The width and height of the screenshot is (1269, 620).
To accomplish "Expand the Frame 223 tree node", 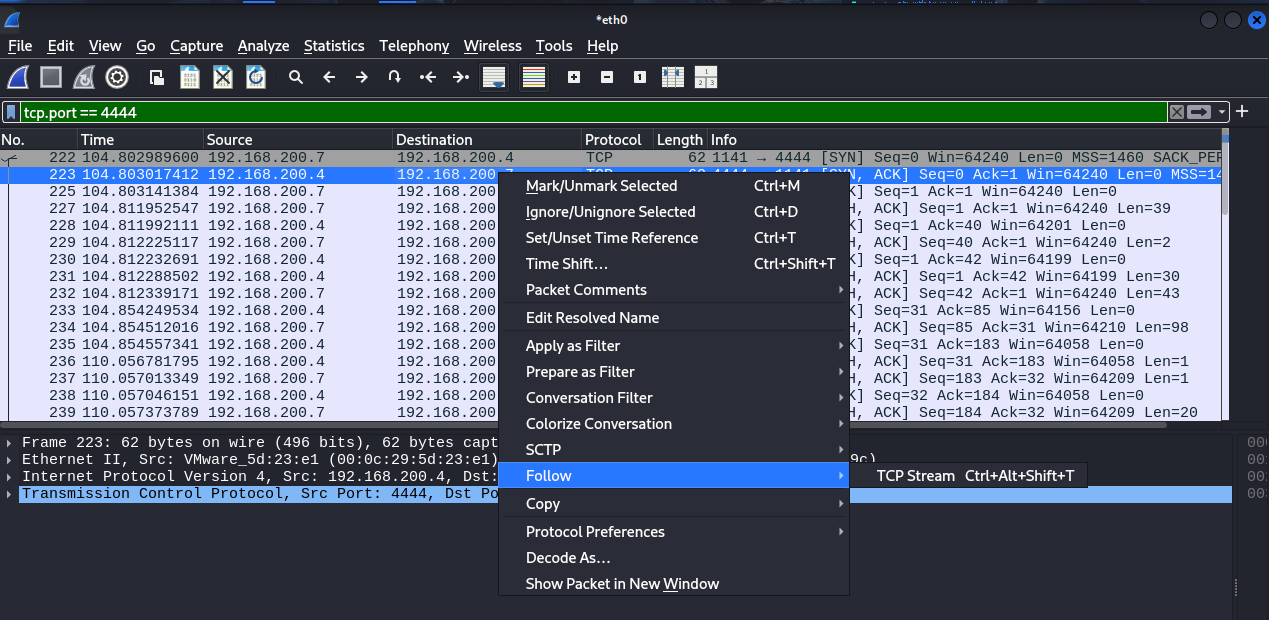I will [x=10, y=443].
